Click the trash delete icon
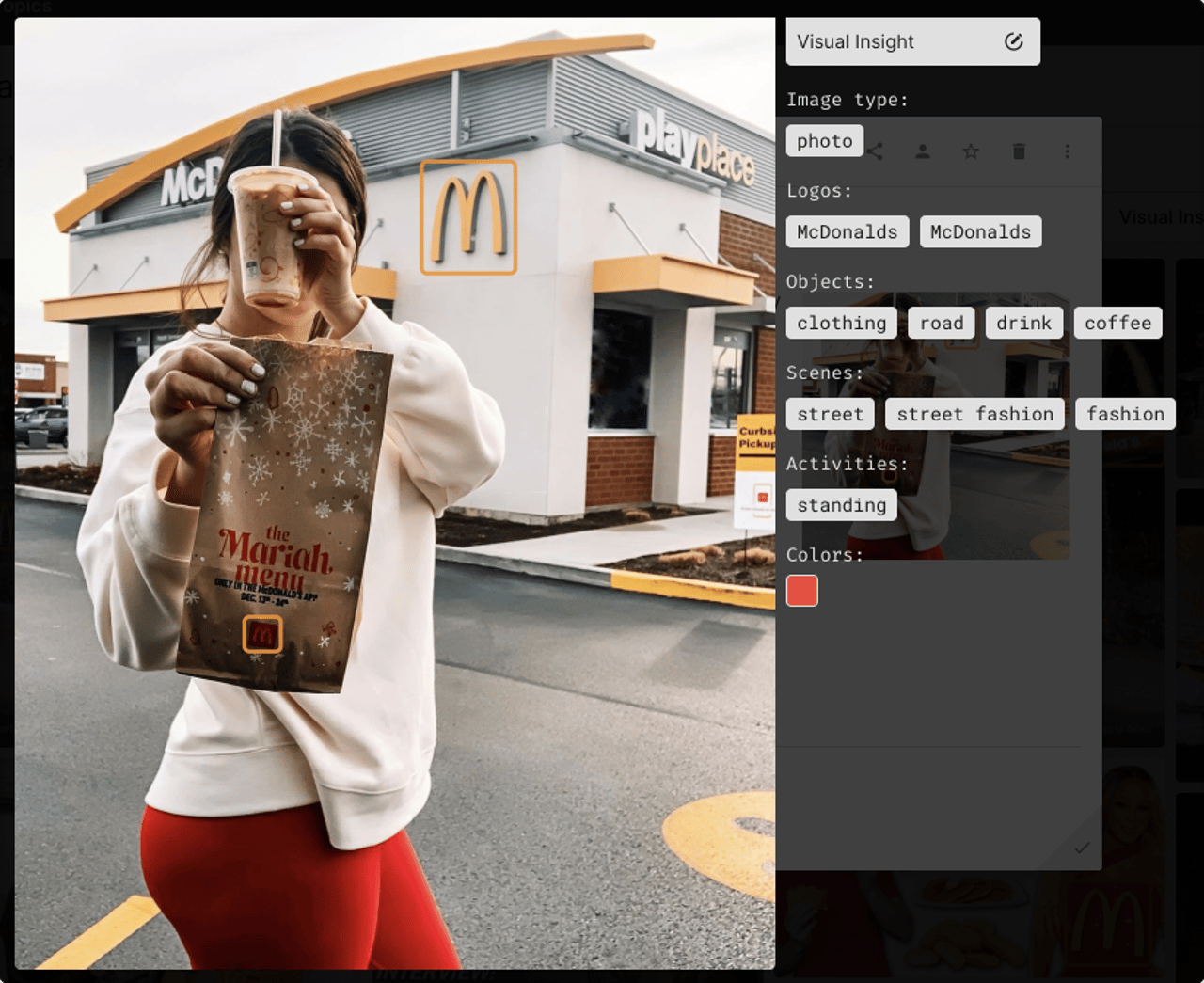The width and height of the screenshot is (1204, 983). click(x=1019, y=151)
